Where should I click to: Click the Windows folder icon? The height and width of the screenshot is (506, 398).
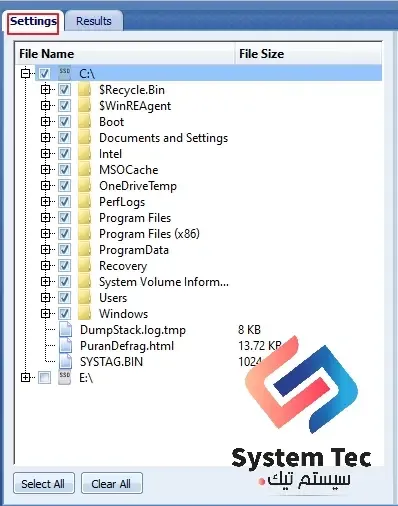pyautogui.click(x=85, y=314)
